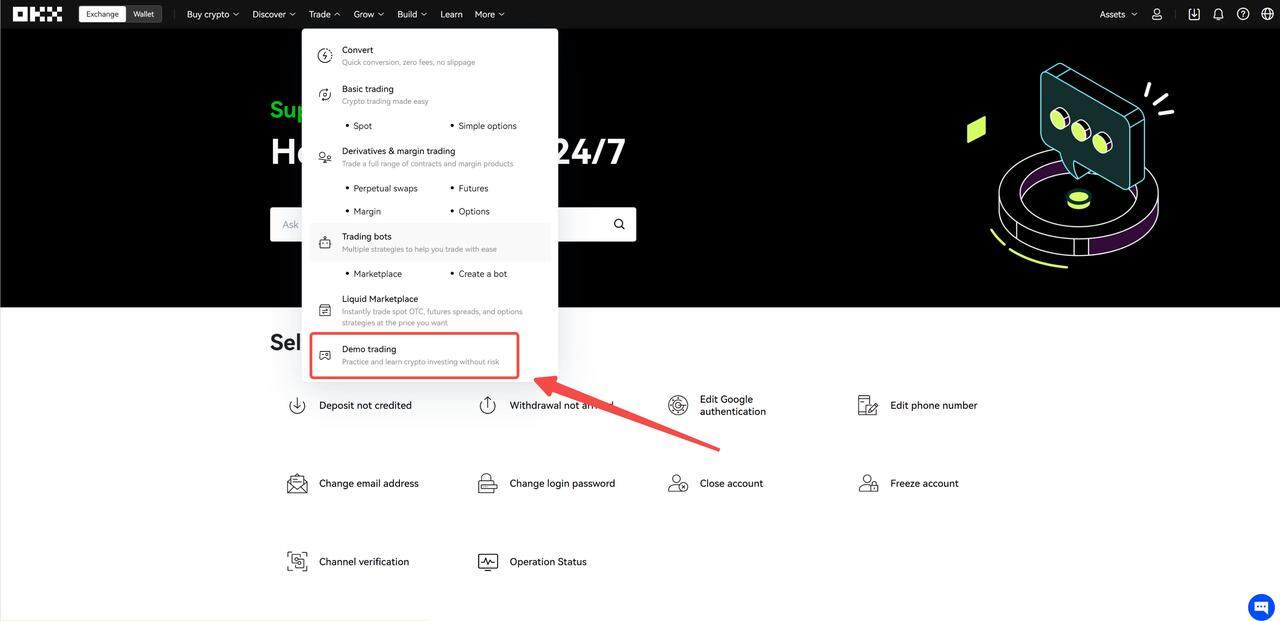Expand the Grow menu

pos(369,14)
